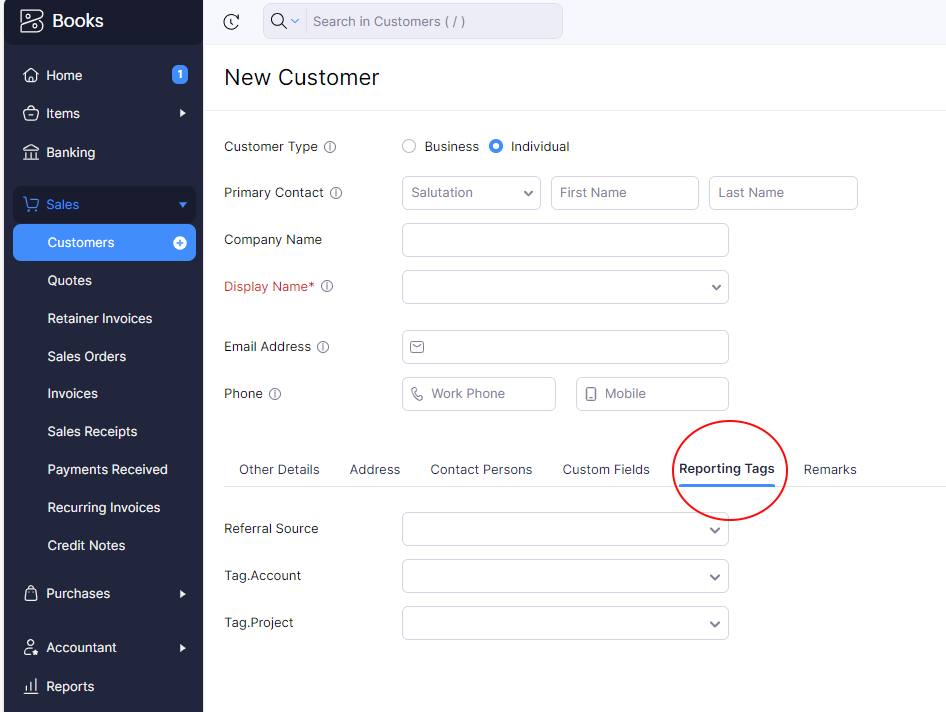Click the Email Address input field

click(565, 347)
